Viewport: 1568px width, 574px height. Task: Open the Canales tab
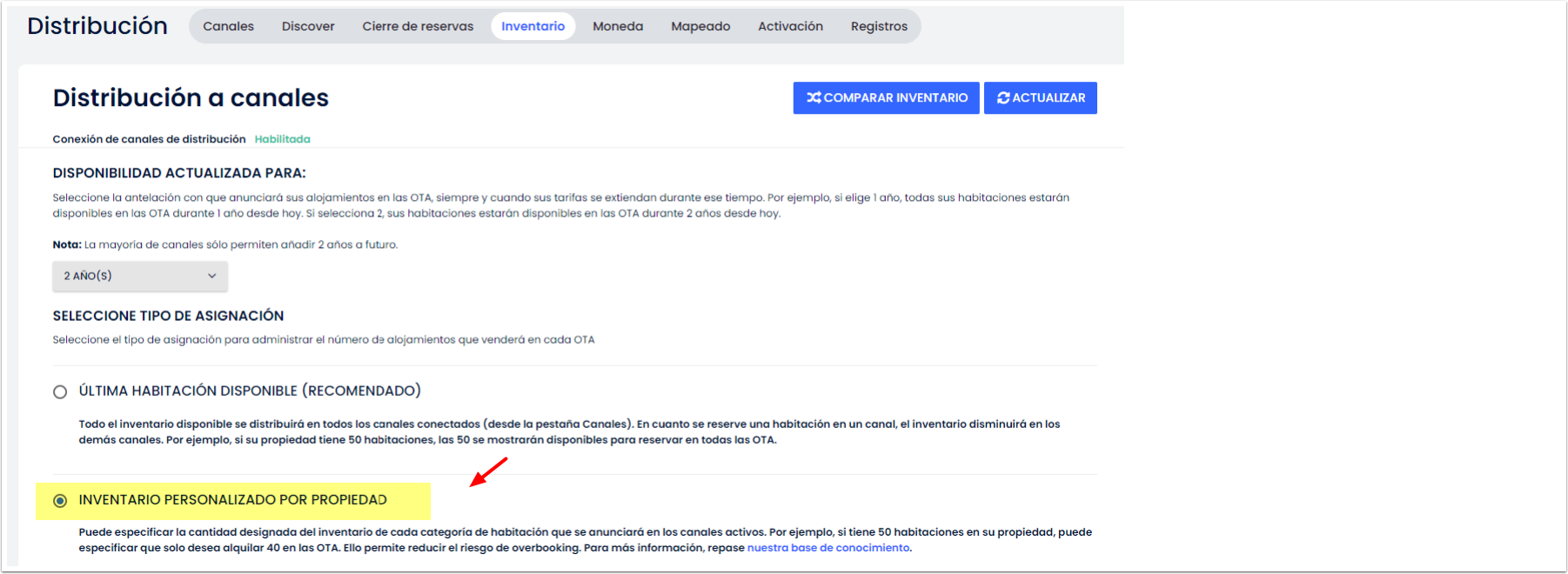228,26
